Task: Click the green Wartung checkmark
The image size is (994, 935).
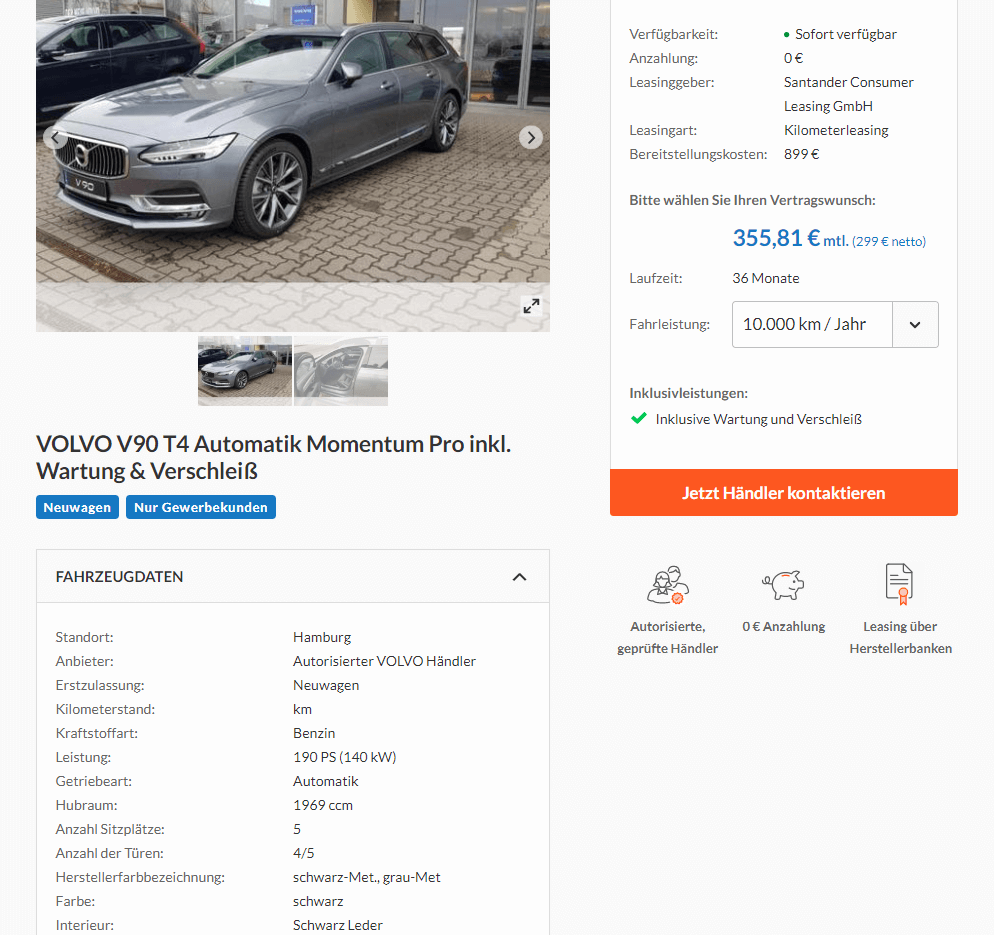Action: [x=638, y=418]
